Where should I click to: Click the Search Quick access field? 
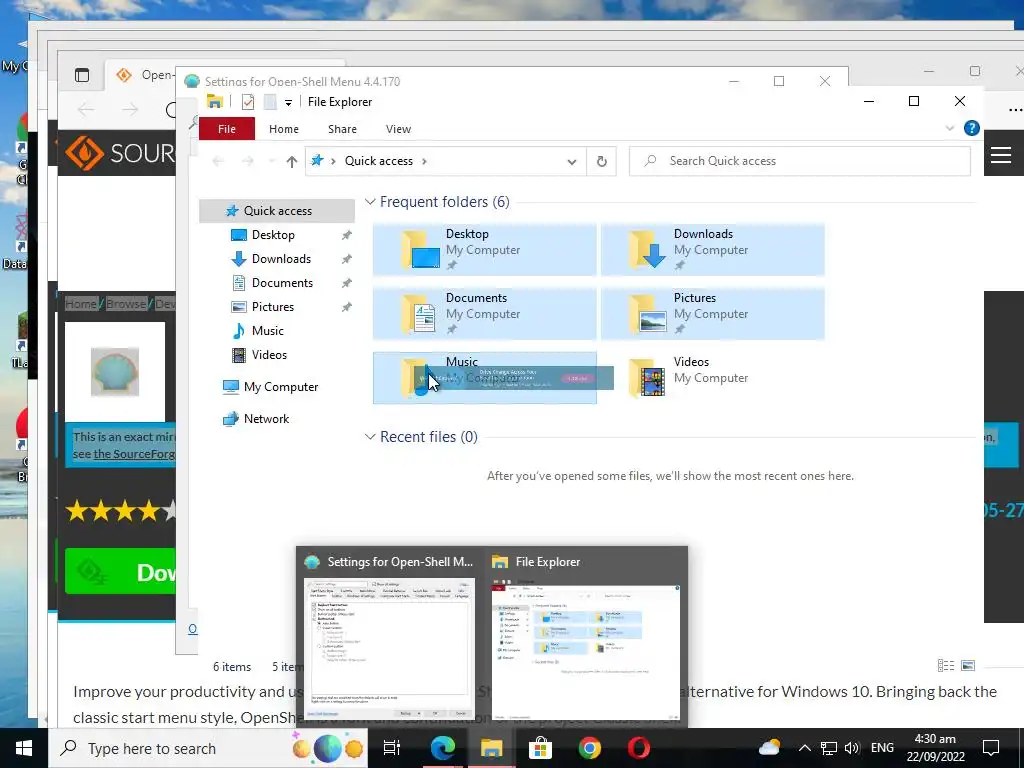click(799, 161)
